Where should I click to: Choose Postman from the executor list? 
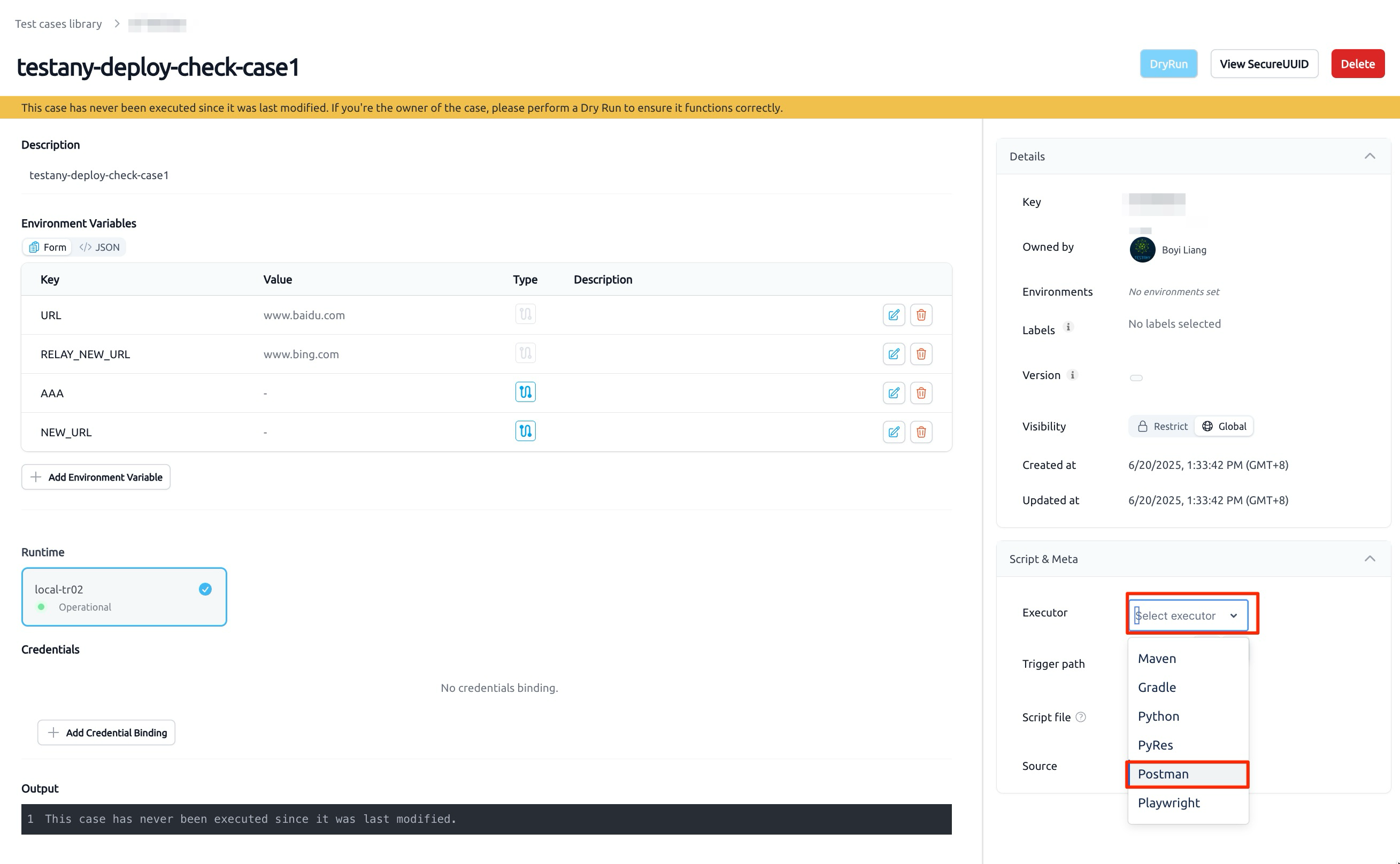[1188, 774]
